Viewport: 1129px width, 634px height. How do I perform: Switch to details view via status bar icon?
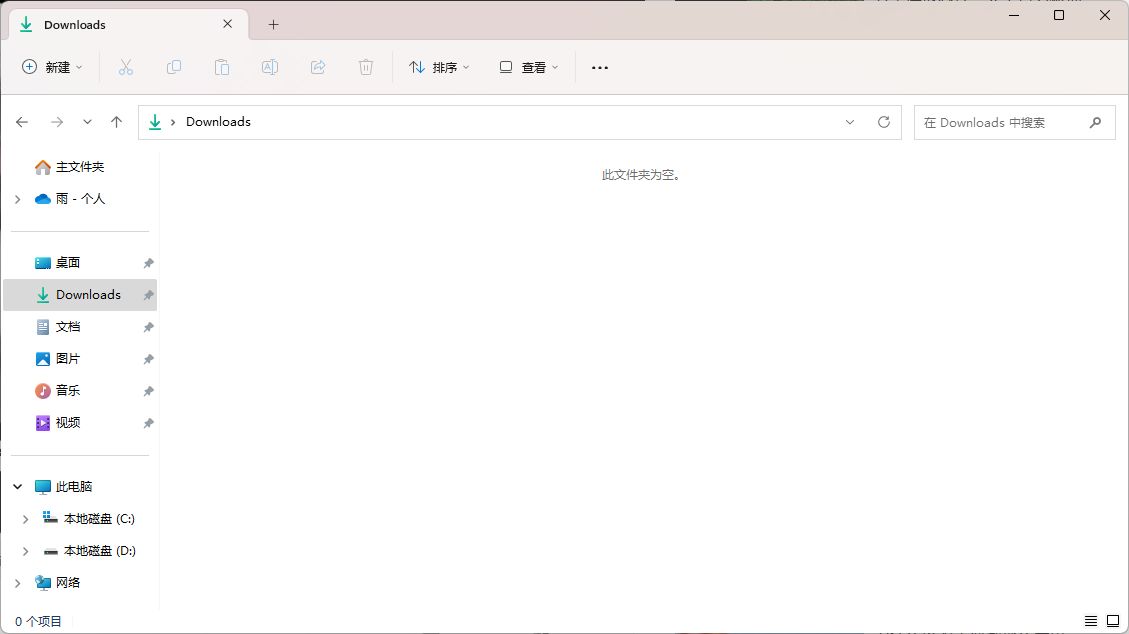(1090, 621)
